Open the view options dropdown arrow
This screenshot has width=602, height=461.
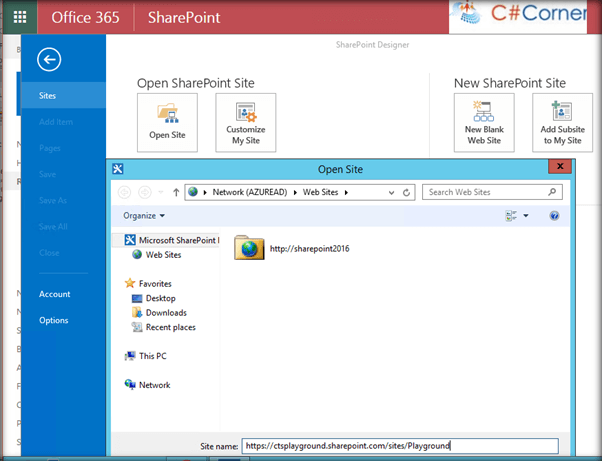(x=526, y=216)
